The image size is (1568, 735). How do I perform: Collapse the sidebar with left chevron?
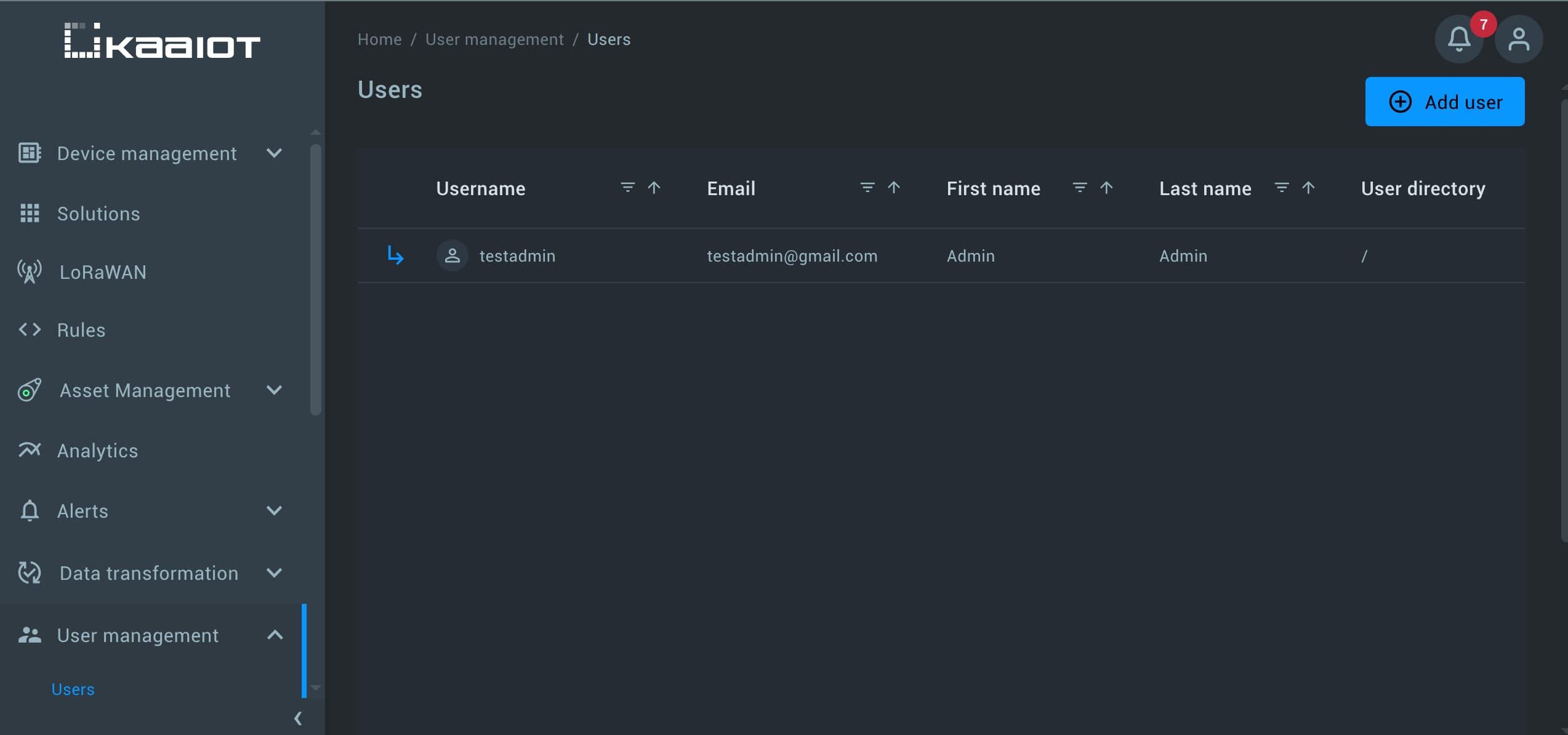click(x=298, y=718)
